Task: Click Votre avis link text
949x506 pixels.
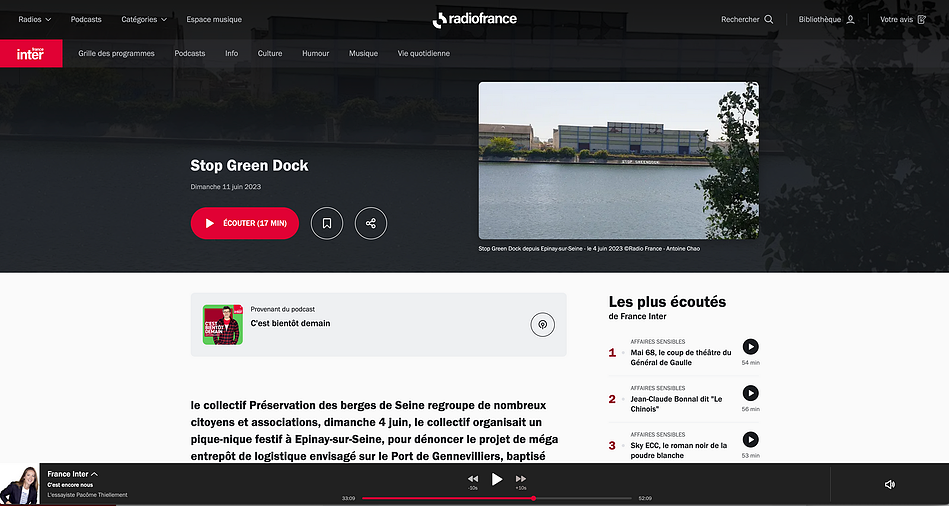Action: click(896, 19)
